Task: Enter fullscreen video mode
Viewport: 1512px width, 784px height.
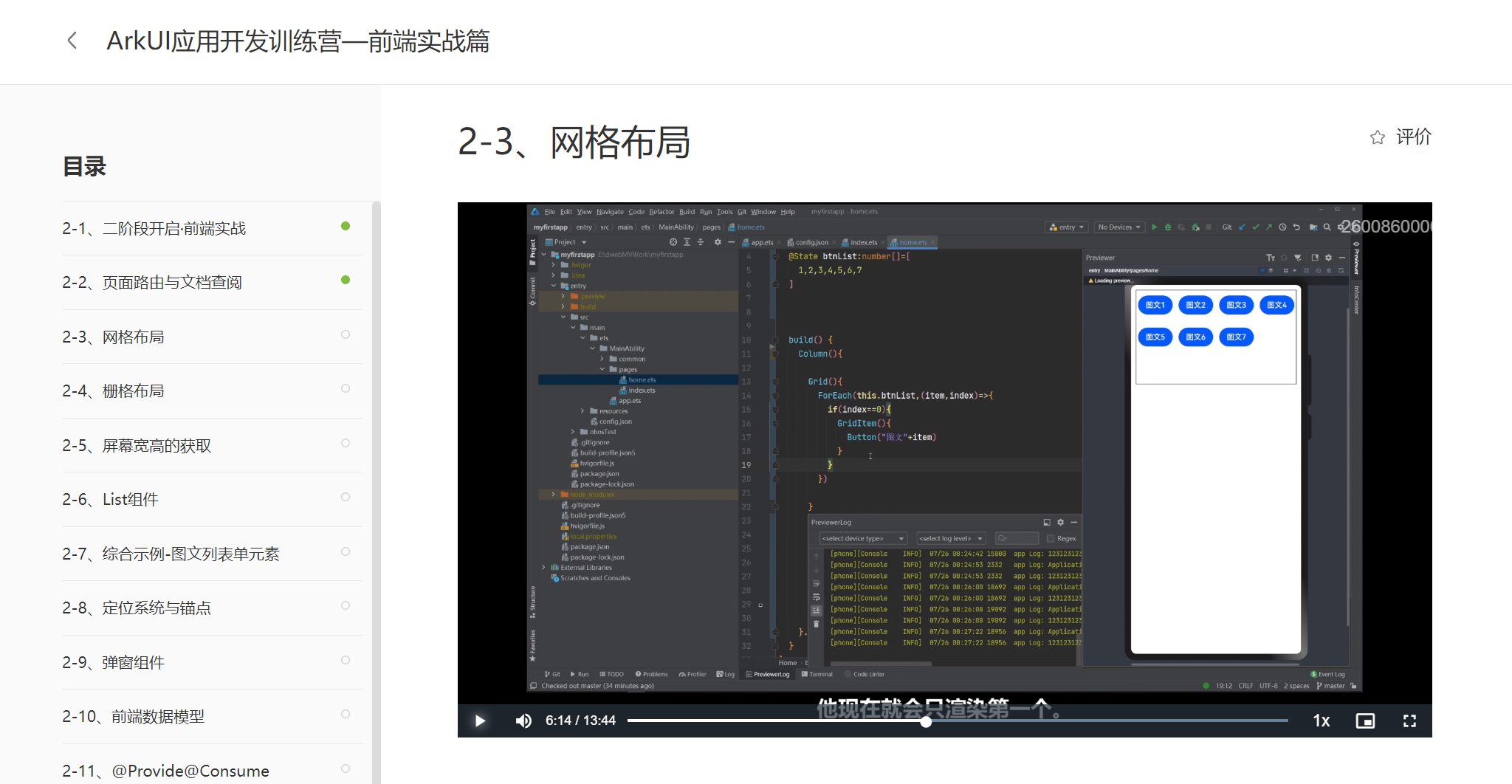Action: click(x=1409, y=721)
